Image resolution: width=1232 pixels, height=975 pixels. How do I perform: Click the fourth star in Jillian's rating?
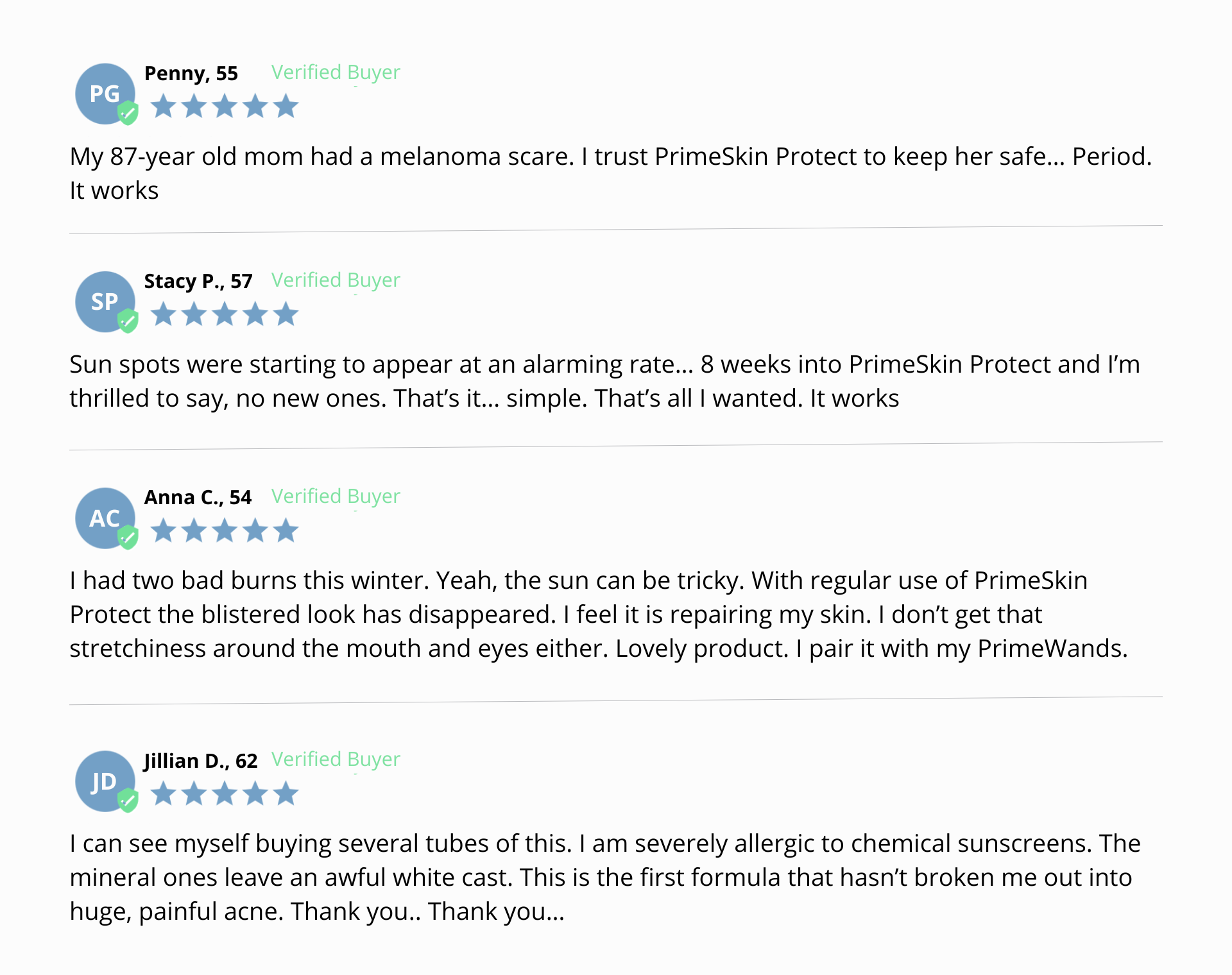[x=255, y=793]
